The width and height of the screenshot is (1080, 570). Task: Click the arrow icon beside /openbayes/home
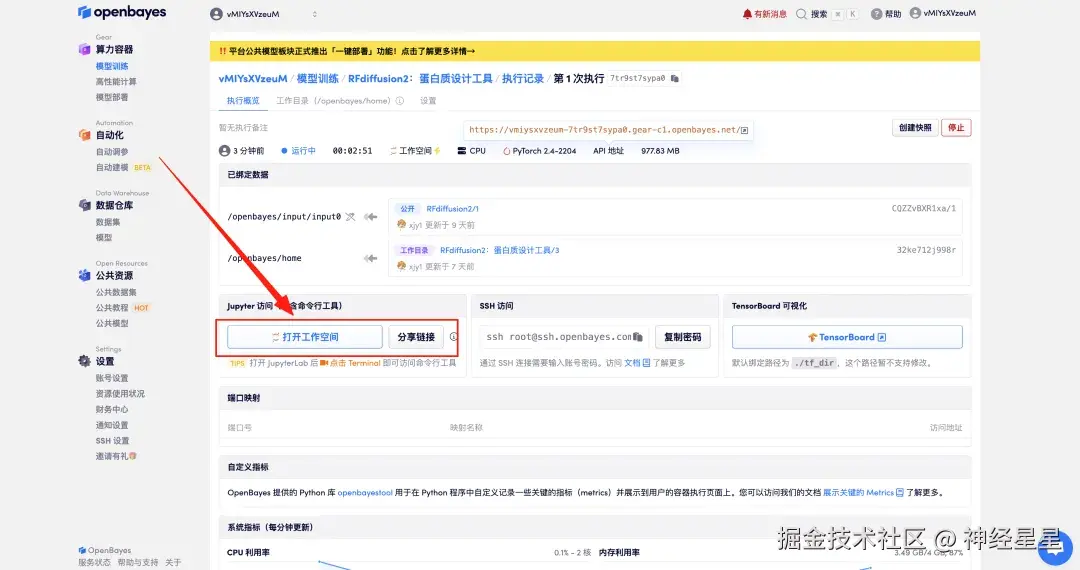coord(371,258)
